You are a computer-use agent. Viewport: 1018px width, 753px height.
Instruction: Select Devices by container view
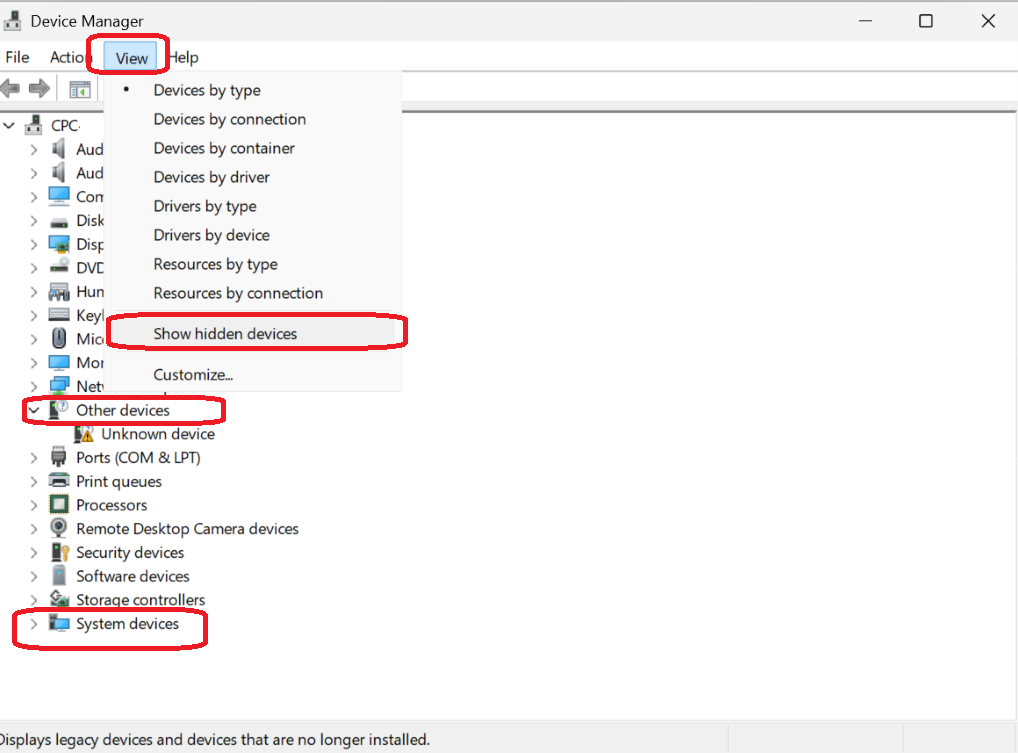pyautogui.click(x=253, y=148)
